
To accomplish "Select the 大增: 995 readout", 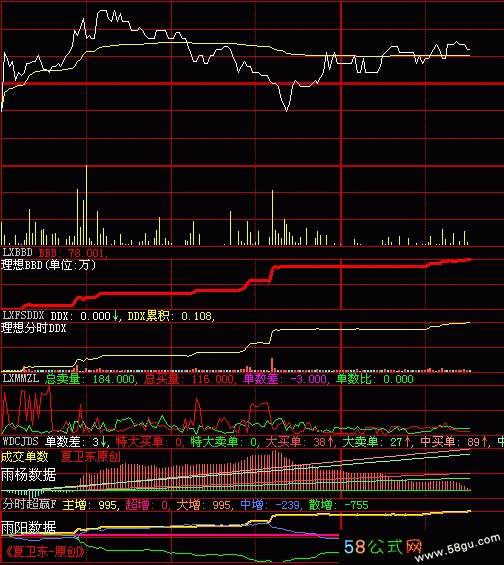I will coord(204,504).
